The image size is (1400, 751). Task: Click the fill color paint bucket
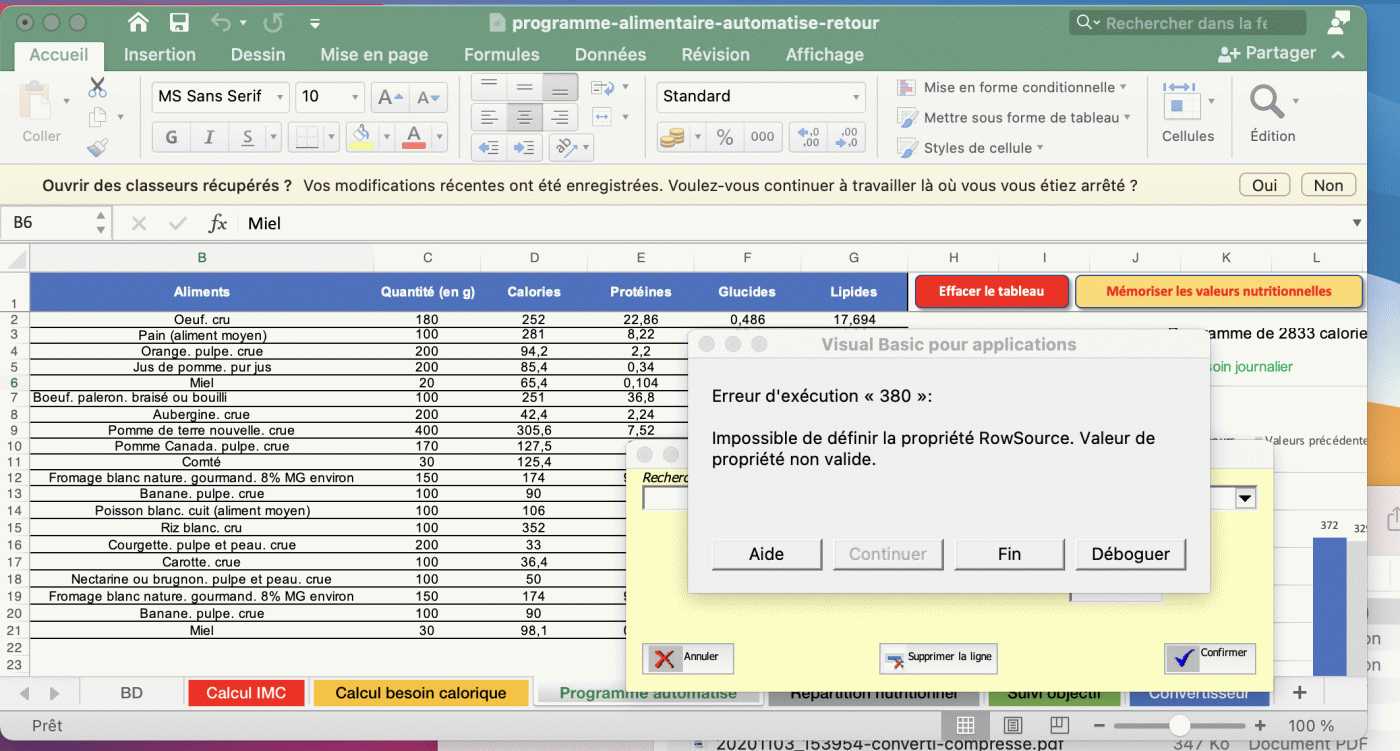[x=362, y=136]
